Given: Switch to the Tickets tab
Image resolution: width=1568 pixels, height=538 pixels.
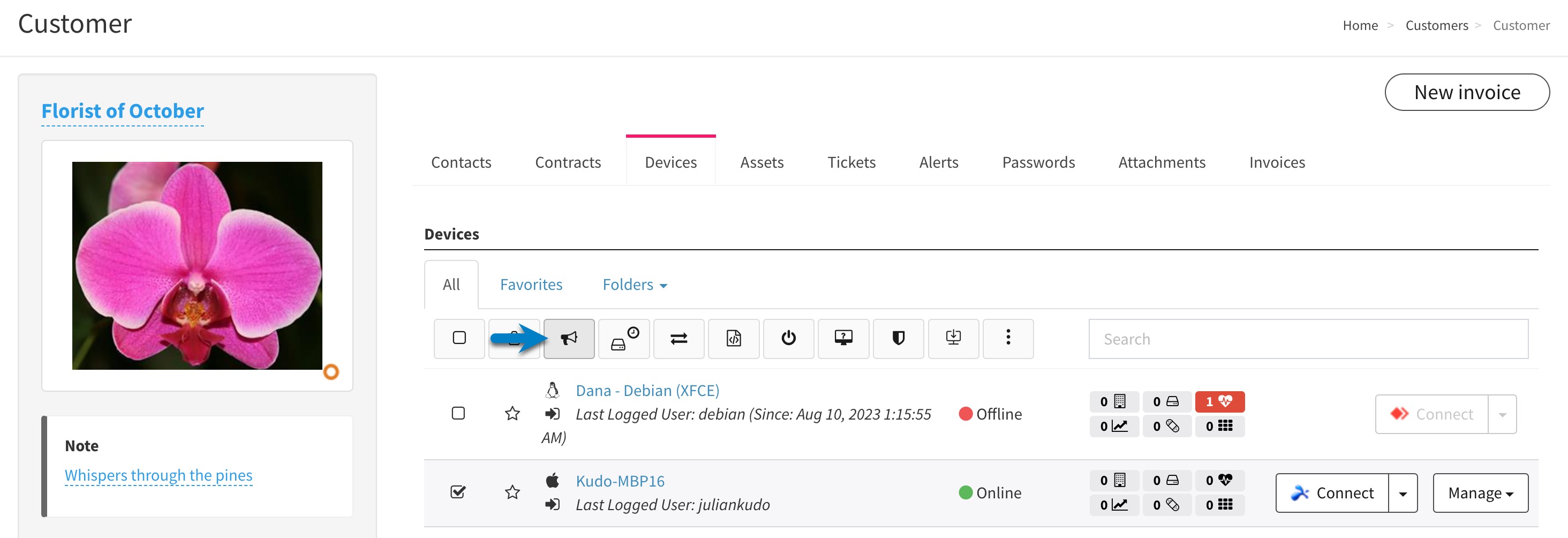Looking at the screenshot, I should pos(851,162).
